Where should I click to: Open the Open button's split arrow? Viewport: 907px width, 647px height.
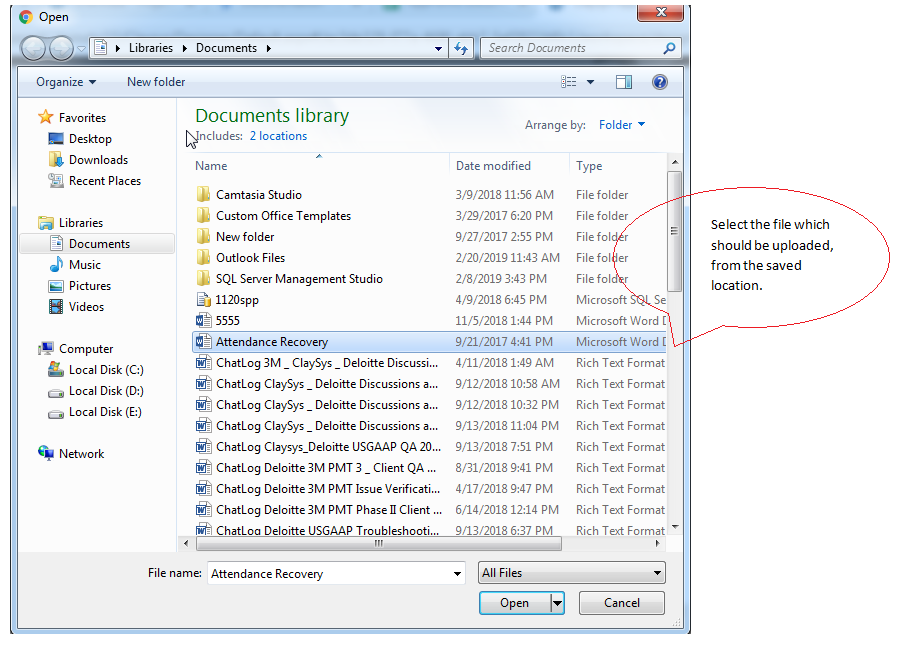(557, 603)
